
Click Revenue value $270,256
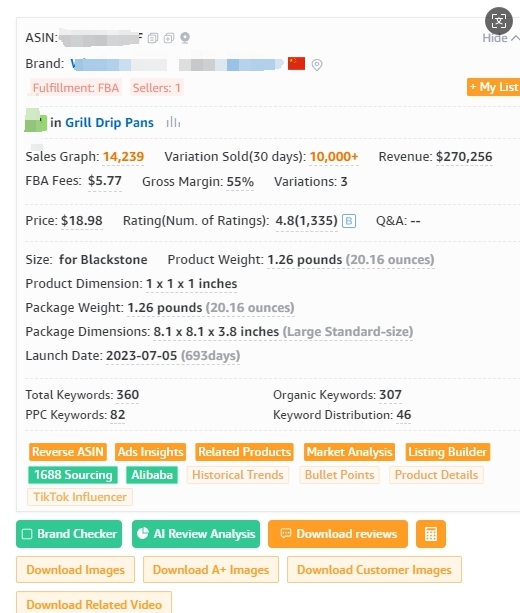click(464, 157)
